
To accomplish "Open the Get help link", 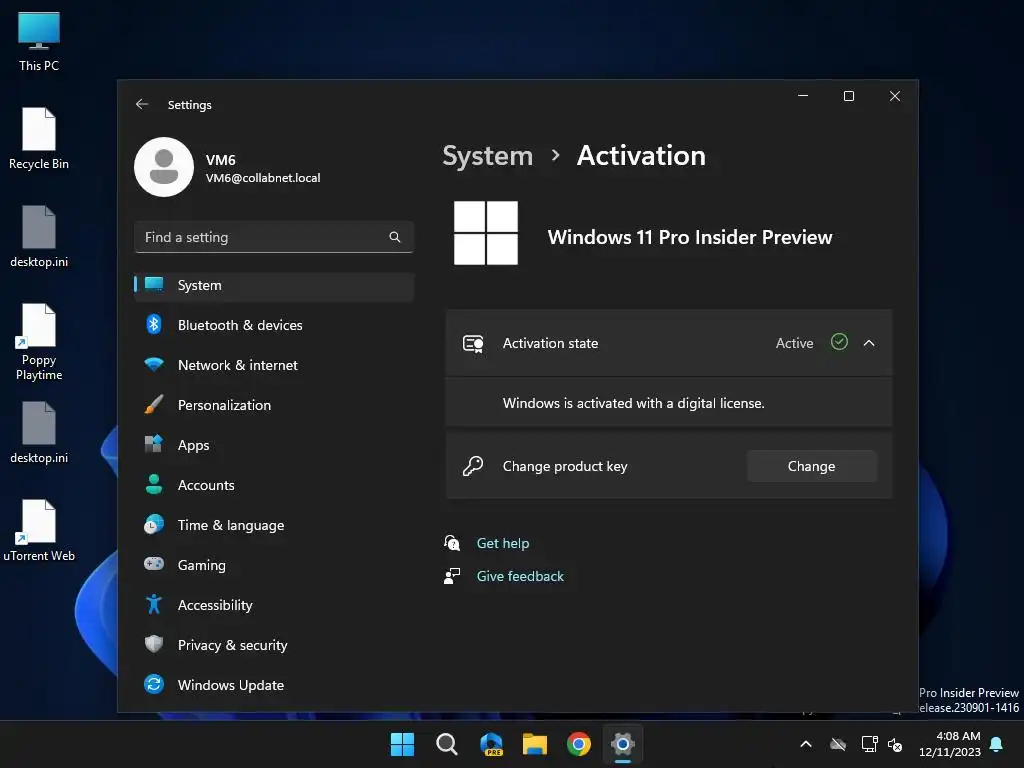I will coord(503,543).
